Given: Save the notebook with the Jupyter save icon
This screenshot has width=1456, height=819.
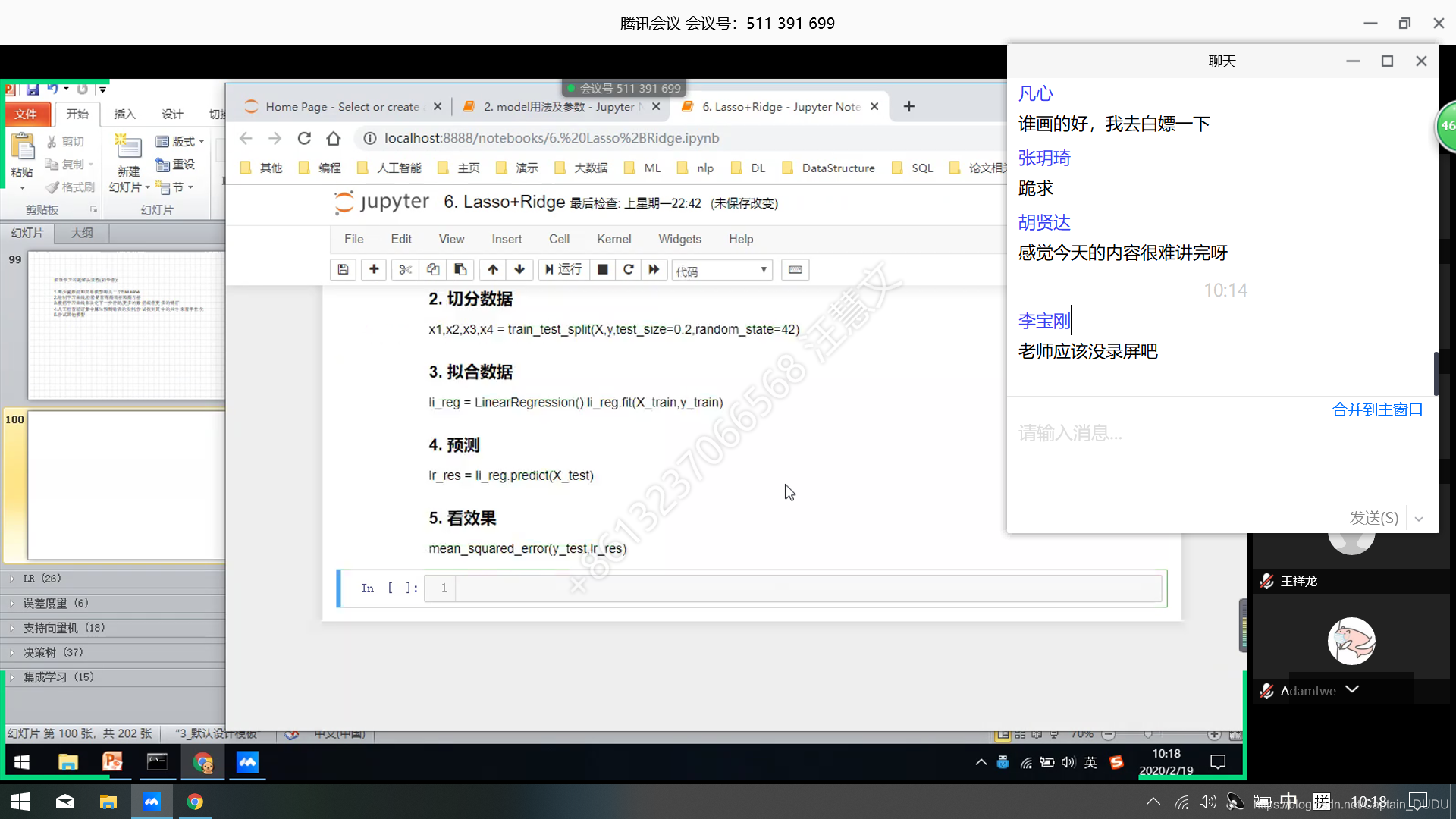Looking at the screenshot, I should [343, 270].
